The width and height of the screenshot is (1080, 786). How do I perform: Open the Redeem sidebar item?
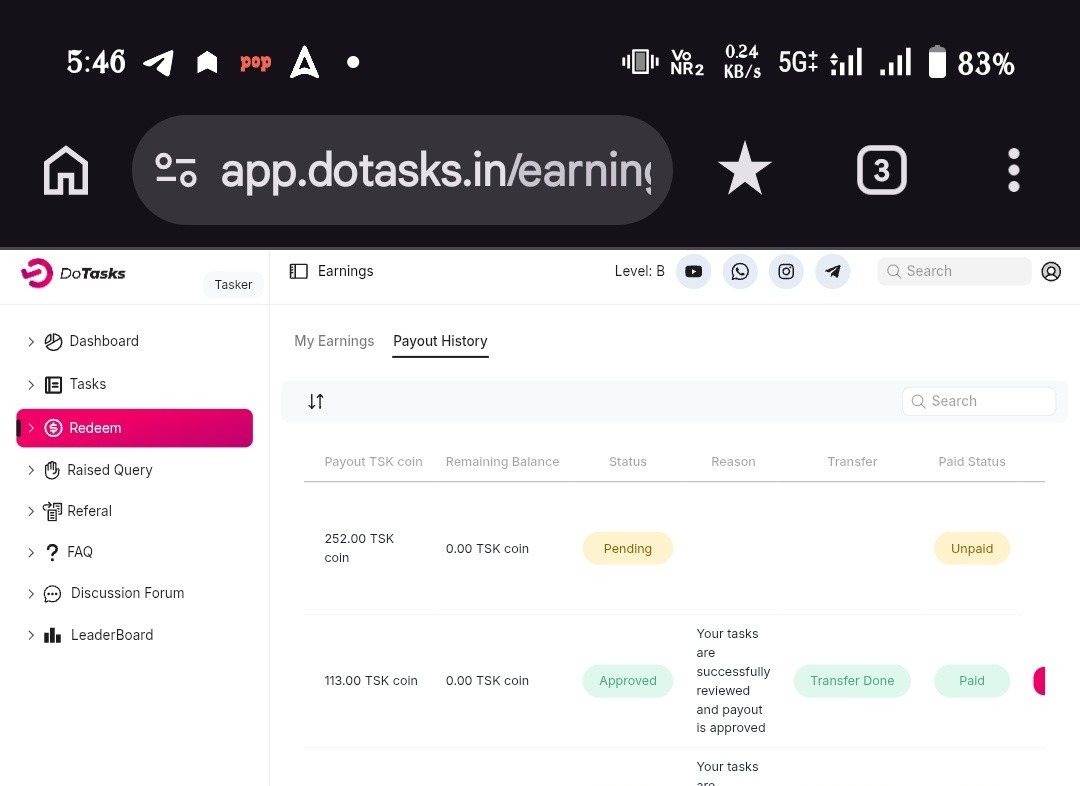coord(134,428)
